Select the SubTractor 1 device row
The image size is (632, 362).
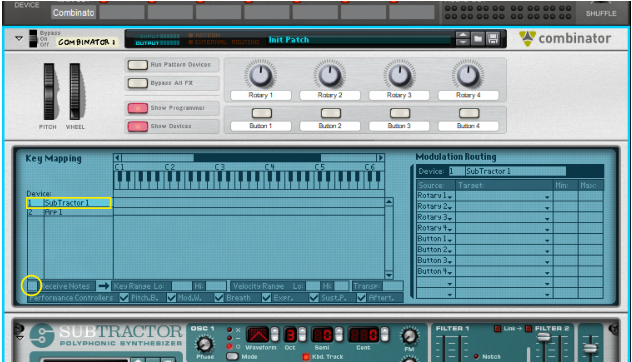69,203
